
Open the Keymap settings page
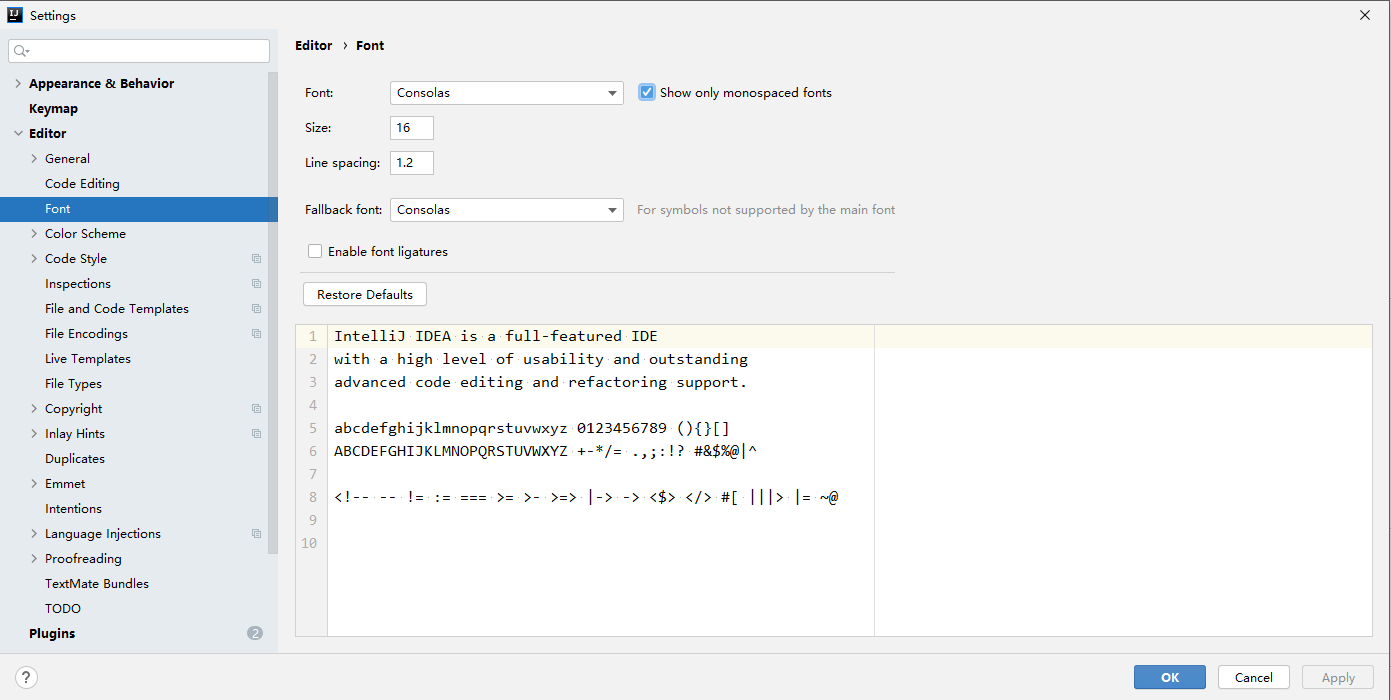click(53, 109)
